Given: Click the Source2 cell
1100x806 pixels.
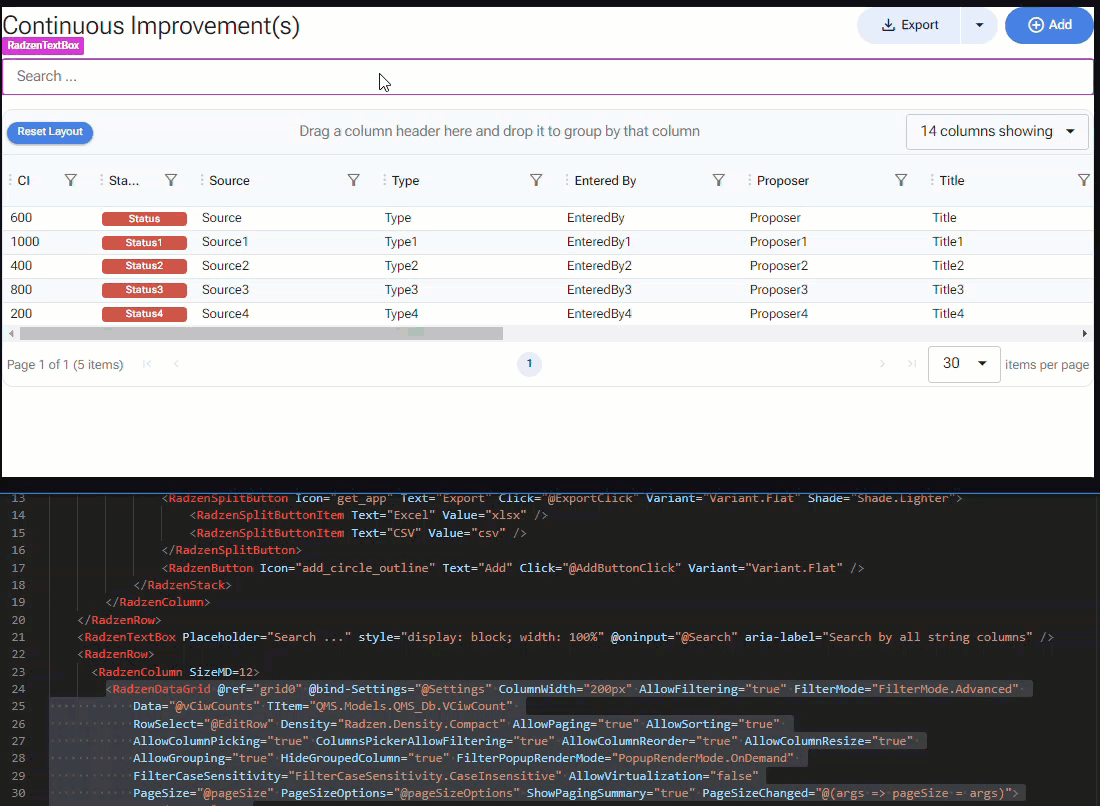Looking at the screenshot, I should pyautogui.click(x=225, y=266).
